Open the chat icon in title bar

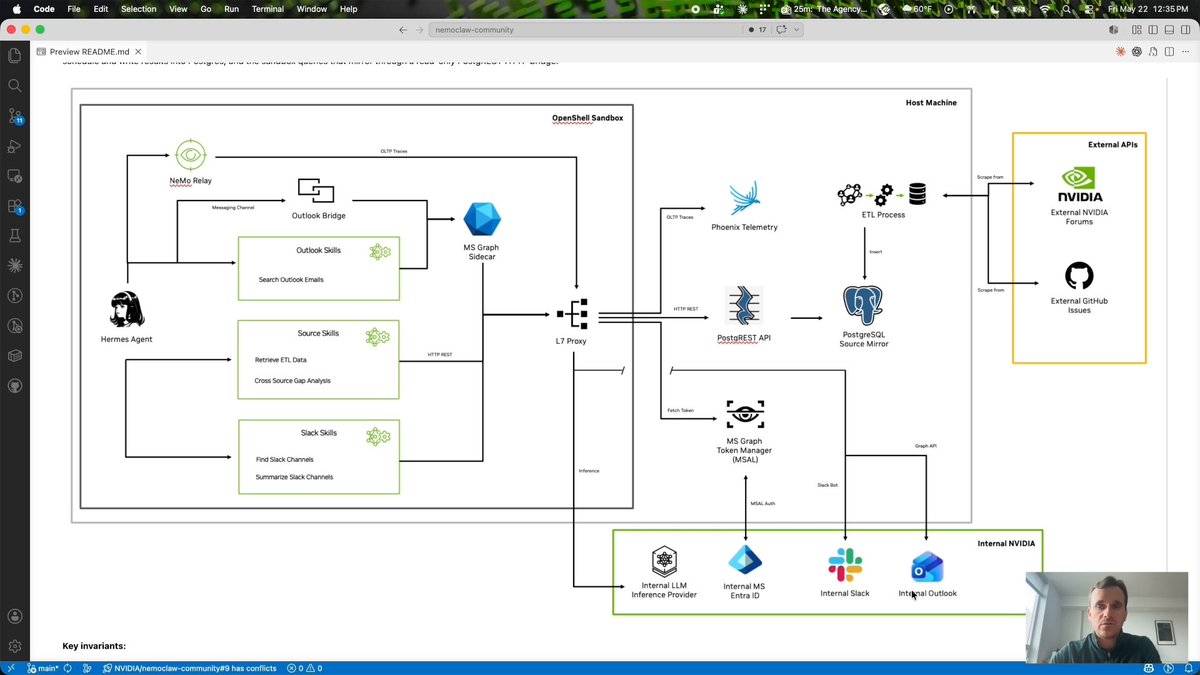[x=780, y=30]
